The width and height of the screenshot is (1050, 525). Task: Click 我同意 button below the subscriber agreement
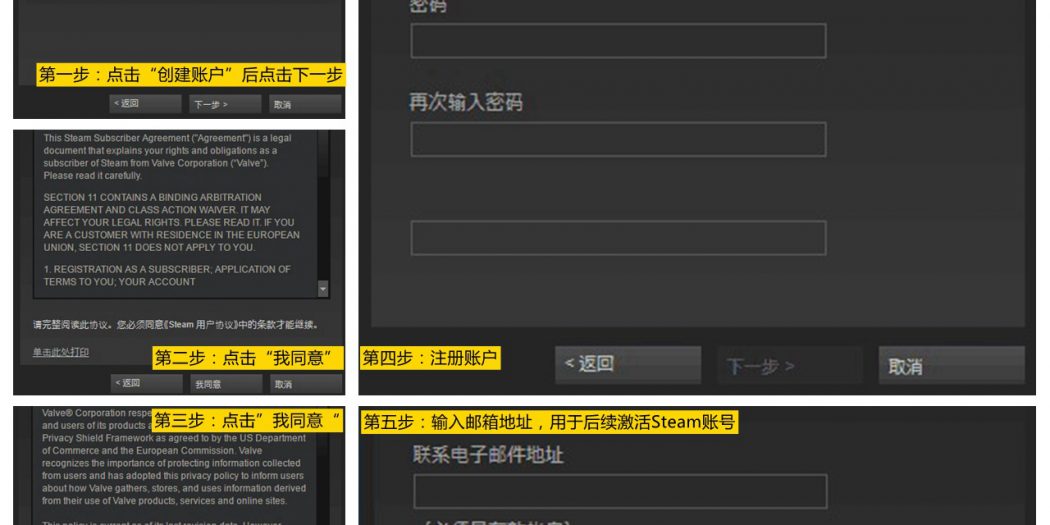coord(226,384)
